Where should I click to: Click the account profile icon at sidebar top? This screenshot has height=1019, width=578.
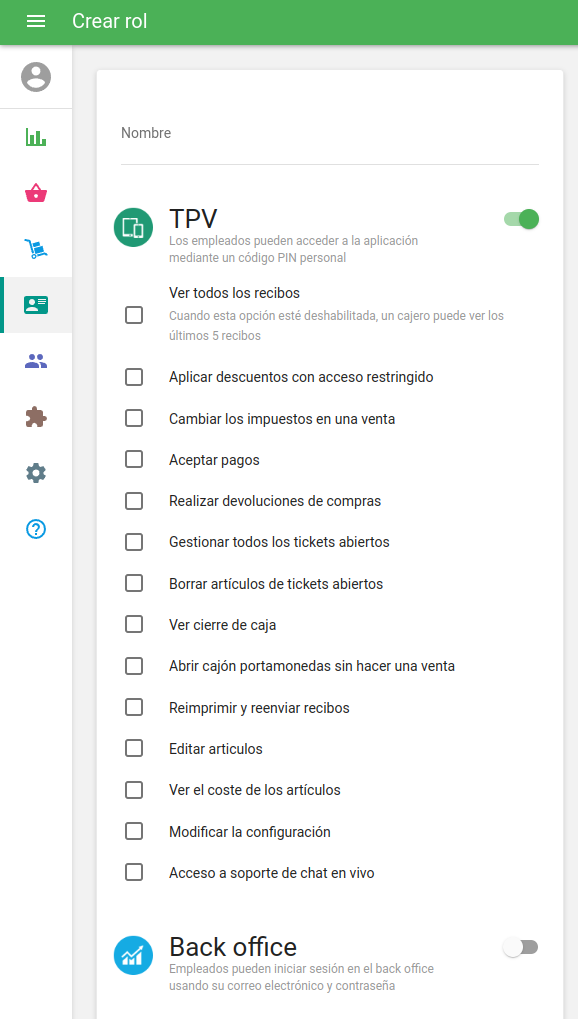pyautogui.click(x=36, y=76)
